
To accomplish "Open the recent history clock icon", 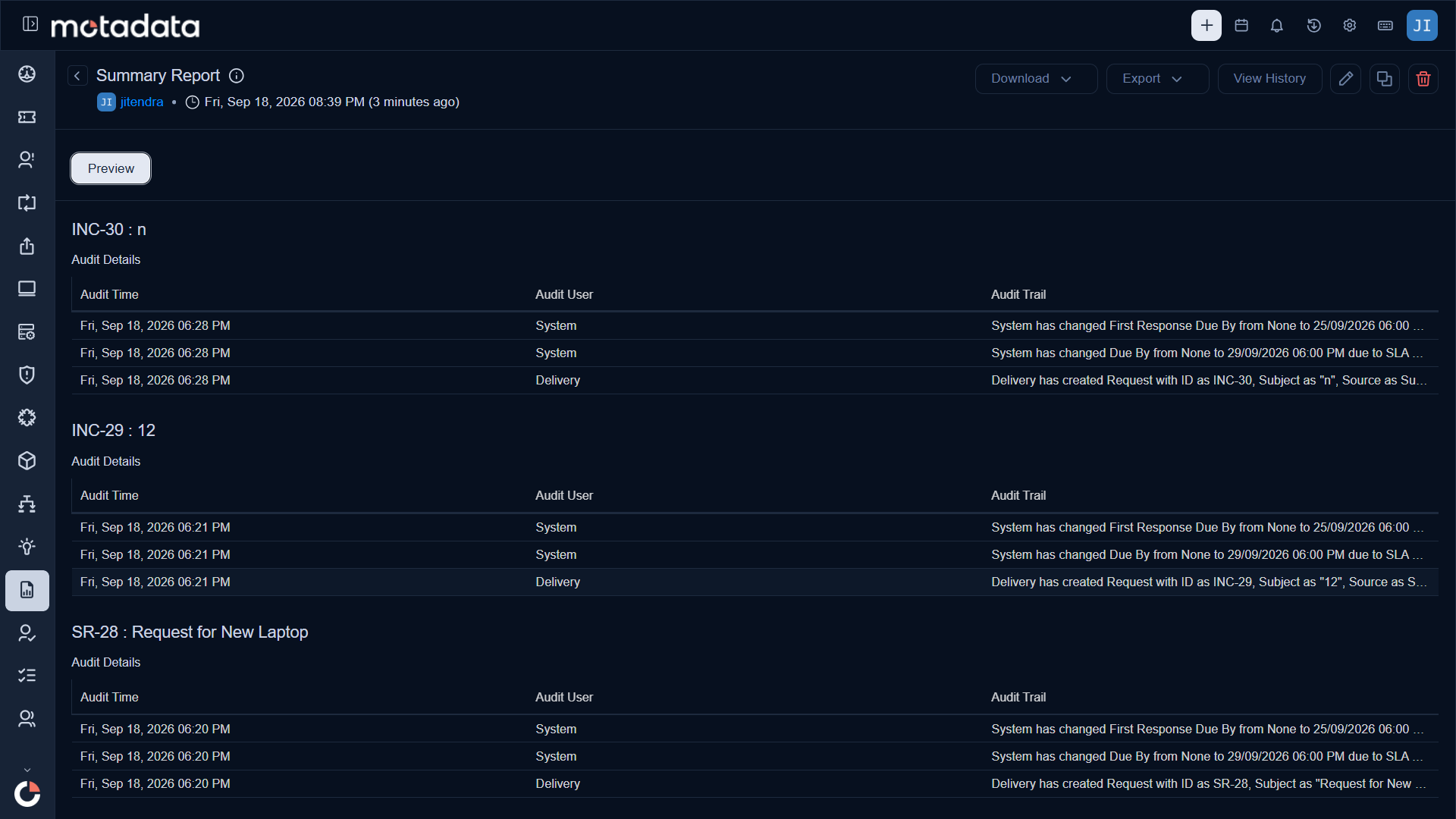I will [x=1314, y=26].
